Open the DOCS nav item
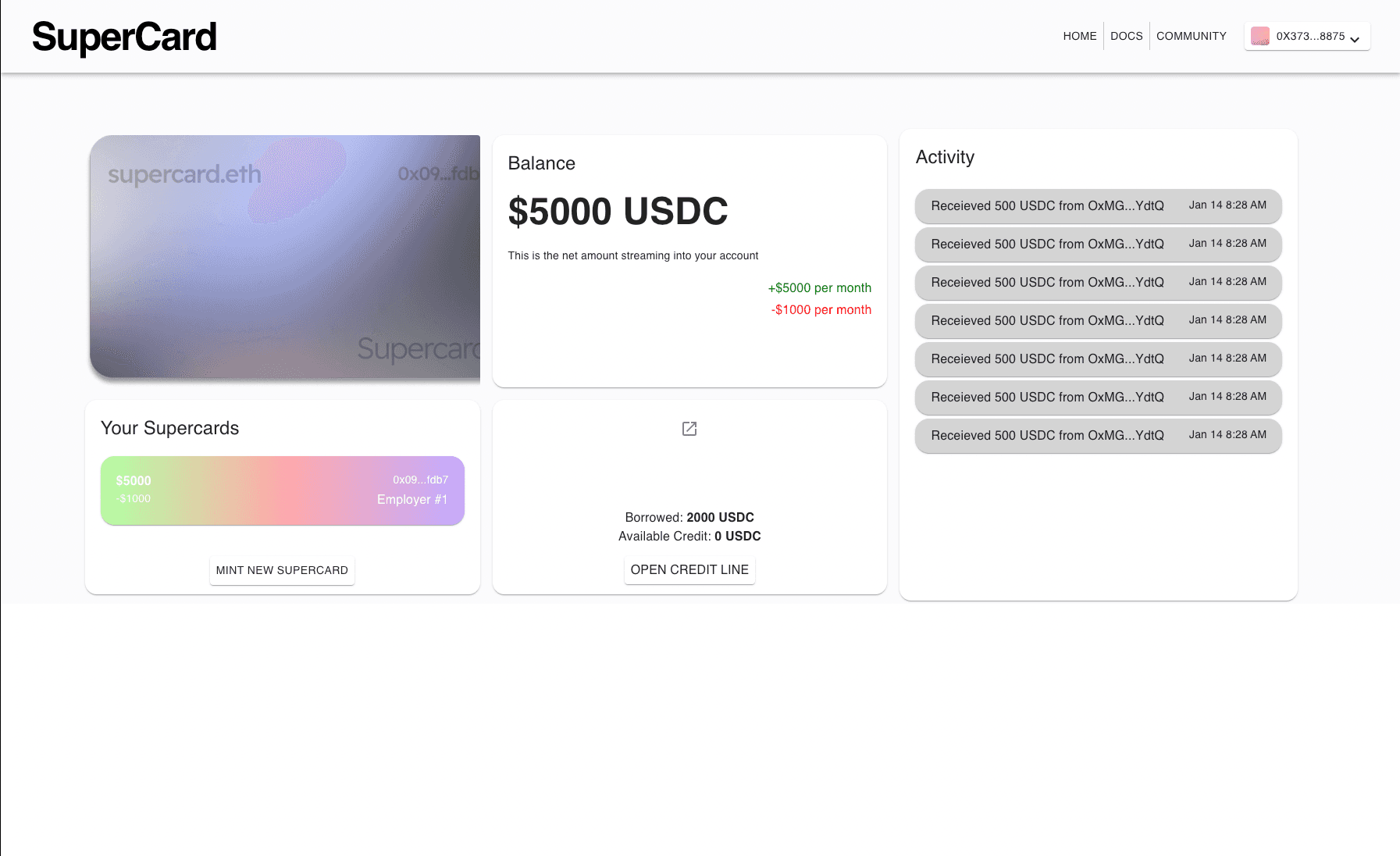 click(1127, 36)
